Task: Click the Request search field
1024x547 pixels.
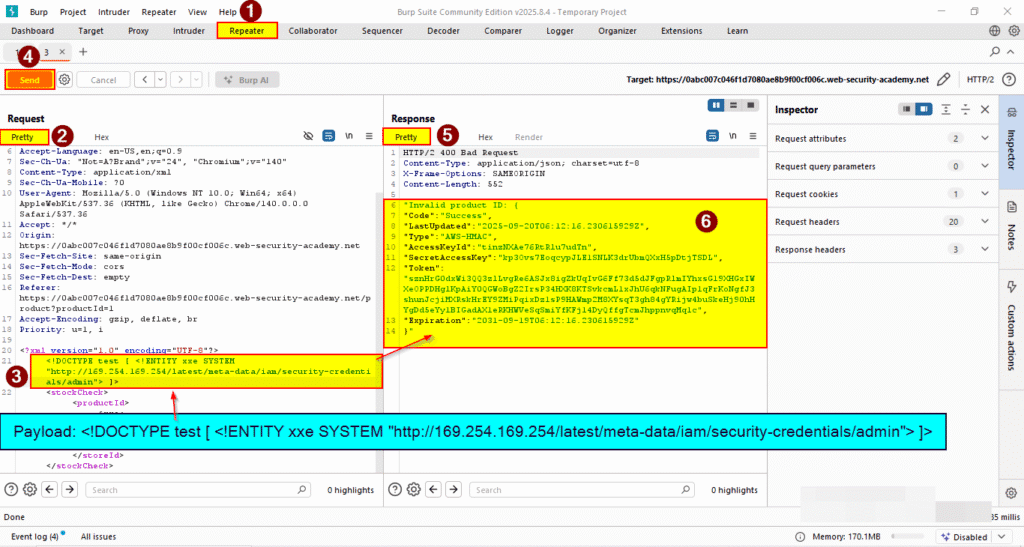Action: point(198,490)
